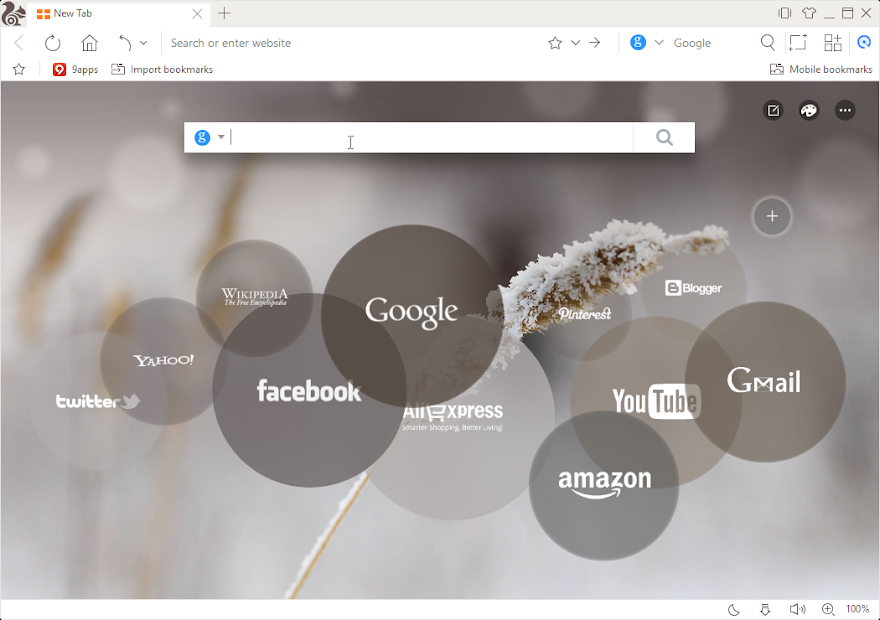Click inside the main page search field
Screen dimensions: 880x620
click(431, 137)
